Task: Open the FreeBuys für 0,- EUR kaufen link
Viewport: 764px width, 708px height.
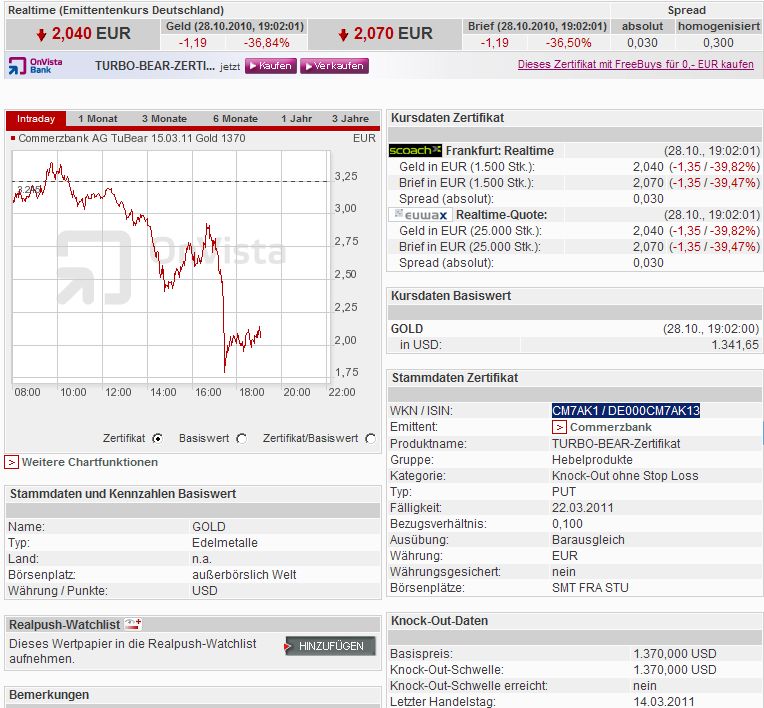Action: point(635,64)
